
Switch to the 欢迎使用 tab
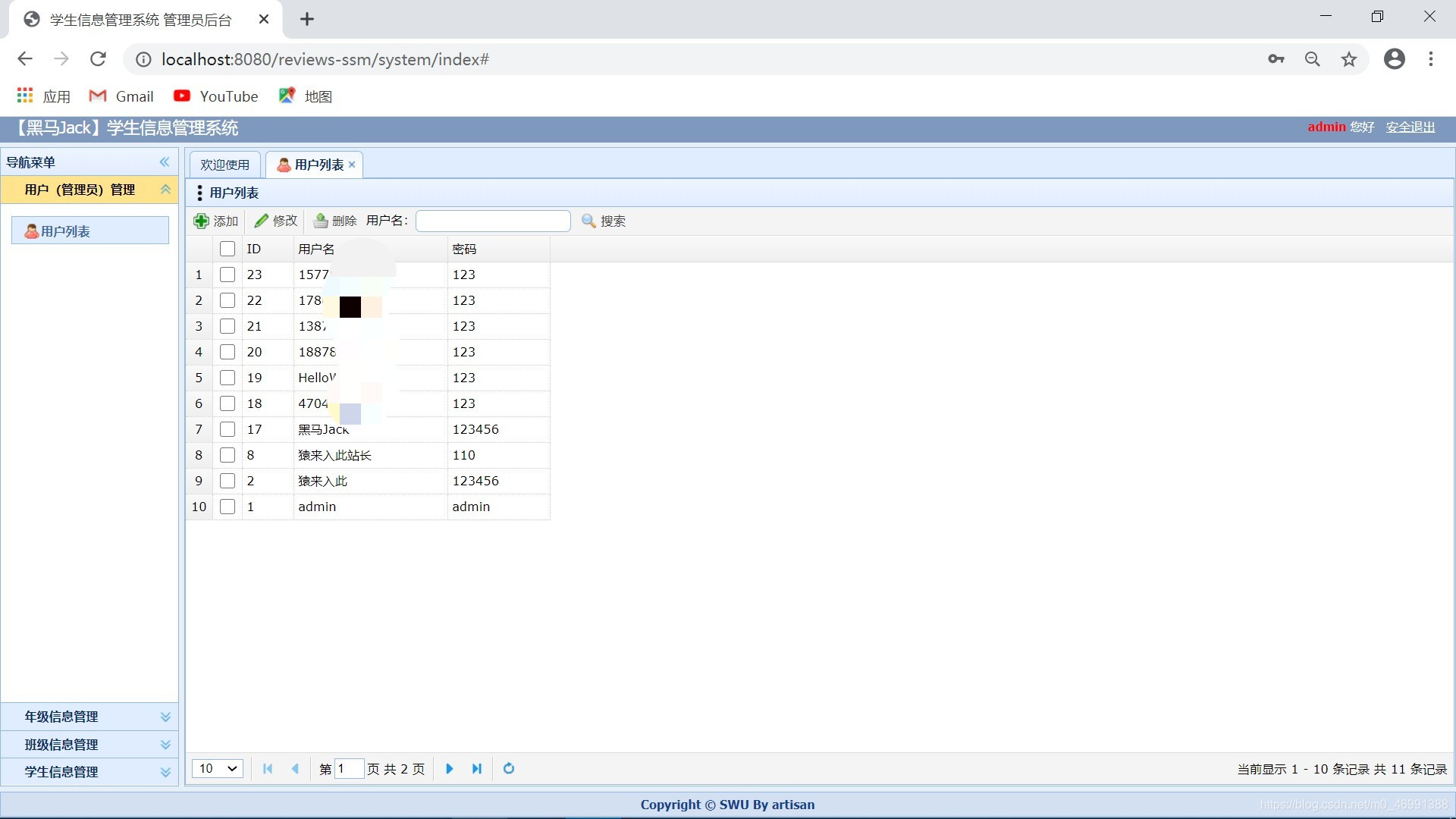pyautogui.click(x=224, y=164)
